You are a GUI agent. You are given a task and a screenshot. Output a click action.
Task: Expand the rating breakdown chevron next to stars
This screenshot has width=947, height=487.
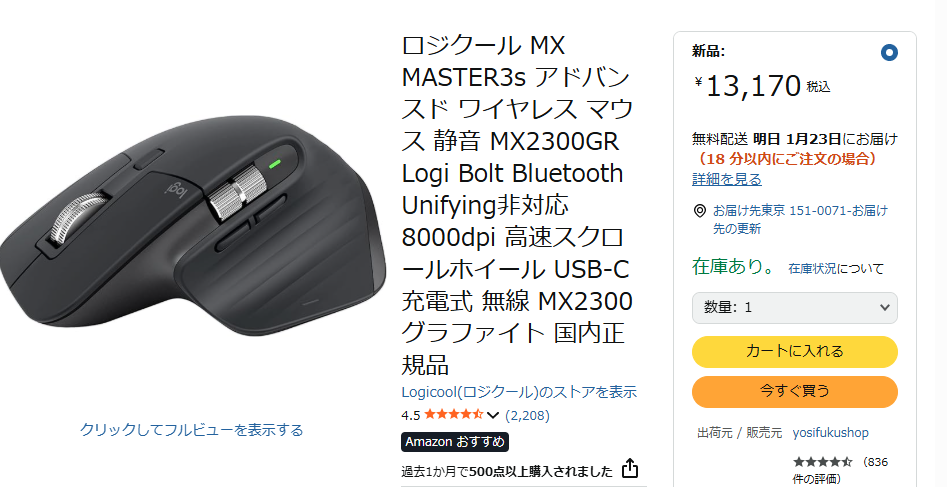(493, 415)
